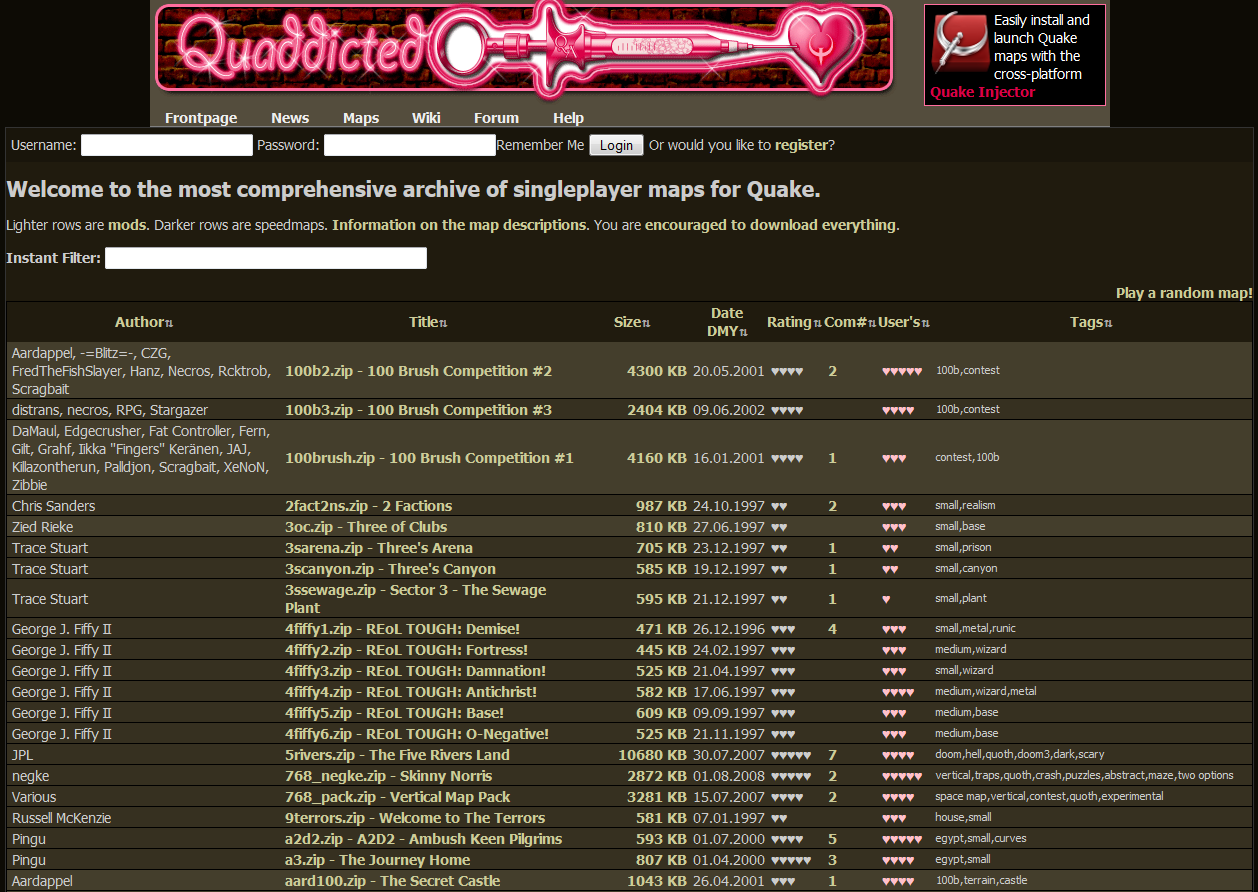This screenshot has width=1258, height=892.
Task: Click the 10680 KB size value
Action: [652, 755]
